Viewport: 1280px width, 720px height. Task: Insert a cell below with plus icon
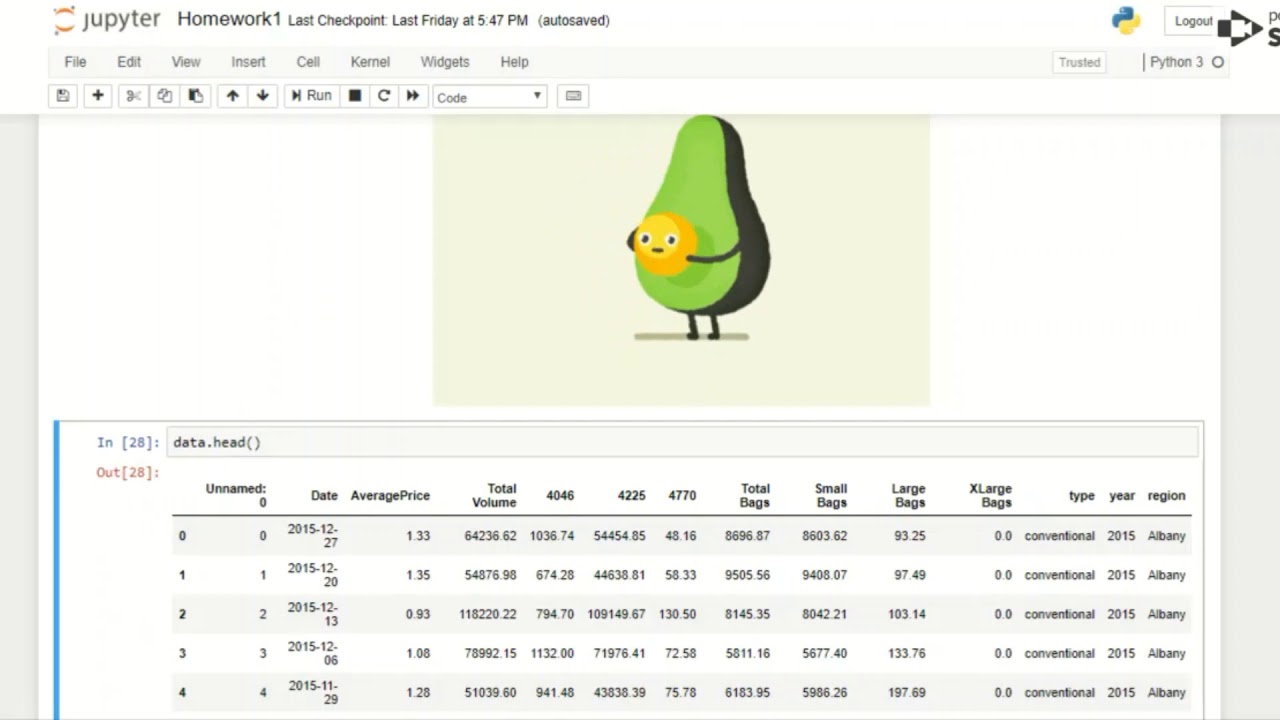pyautogui.click(x=97, y=96)
